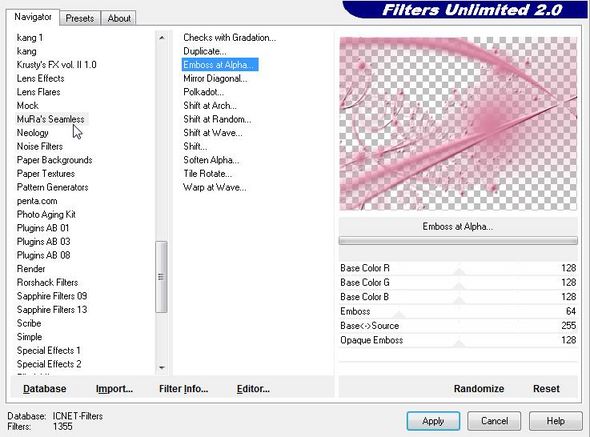Select MuRa's Seamless filter category
Screen dimensions: 590x437
[x=51, y=119]
